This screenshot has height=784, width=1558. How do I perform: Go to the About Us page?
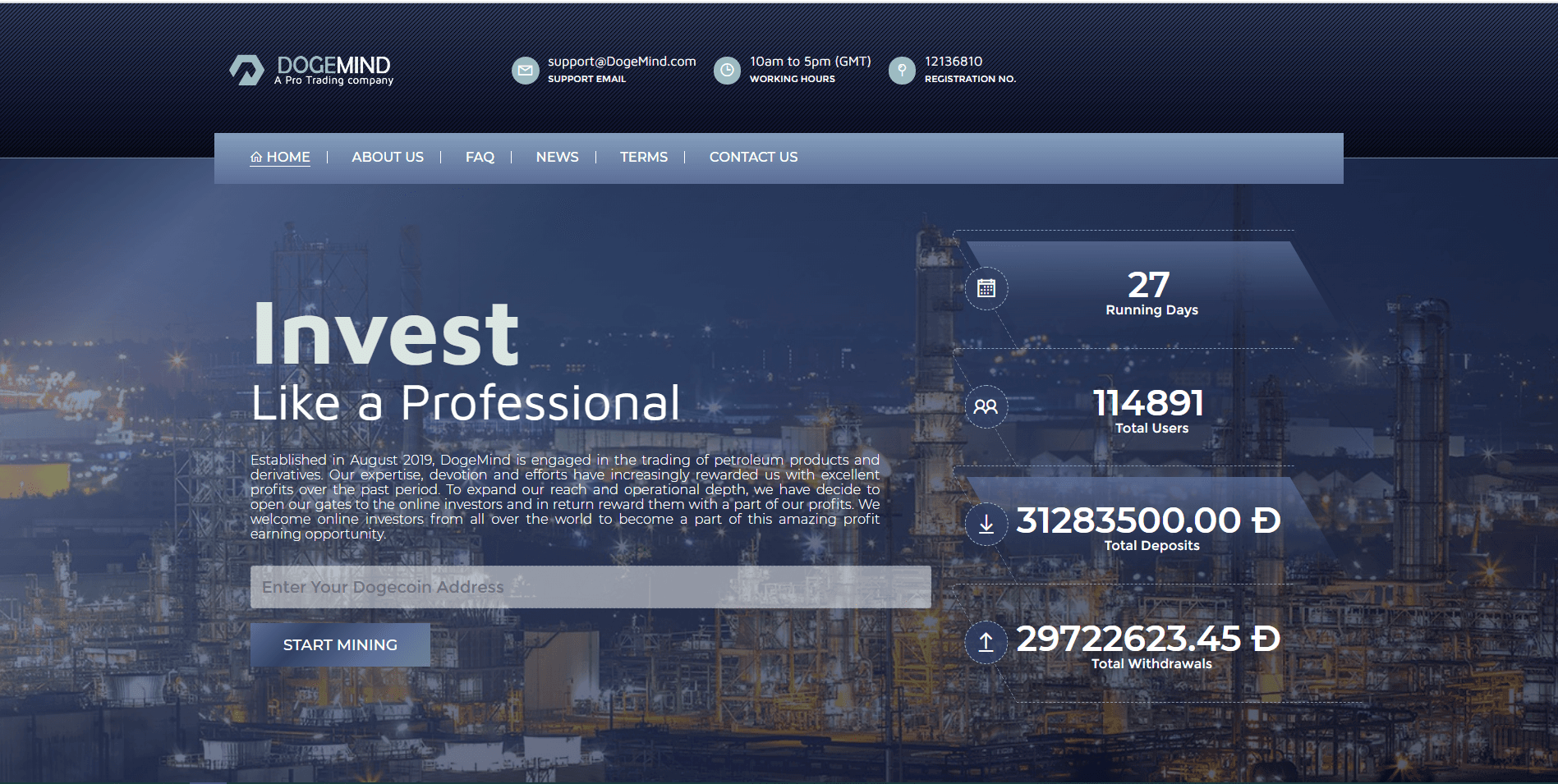click(x=388, y=157)
